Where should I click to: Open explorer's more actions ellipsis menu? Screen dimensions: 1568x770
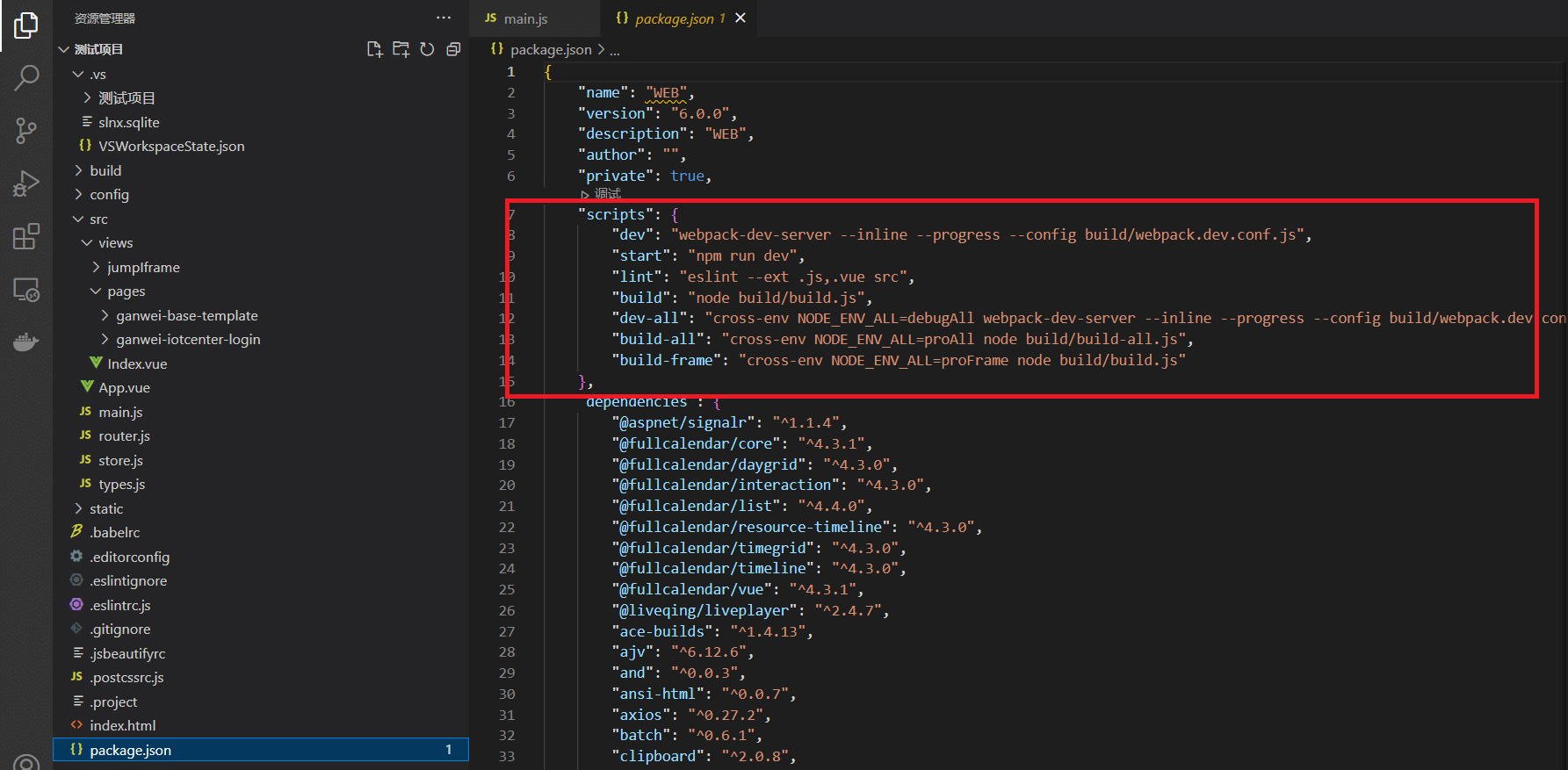tap(444, 18)
